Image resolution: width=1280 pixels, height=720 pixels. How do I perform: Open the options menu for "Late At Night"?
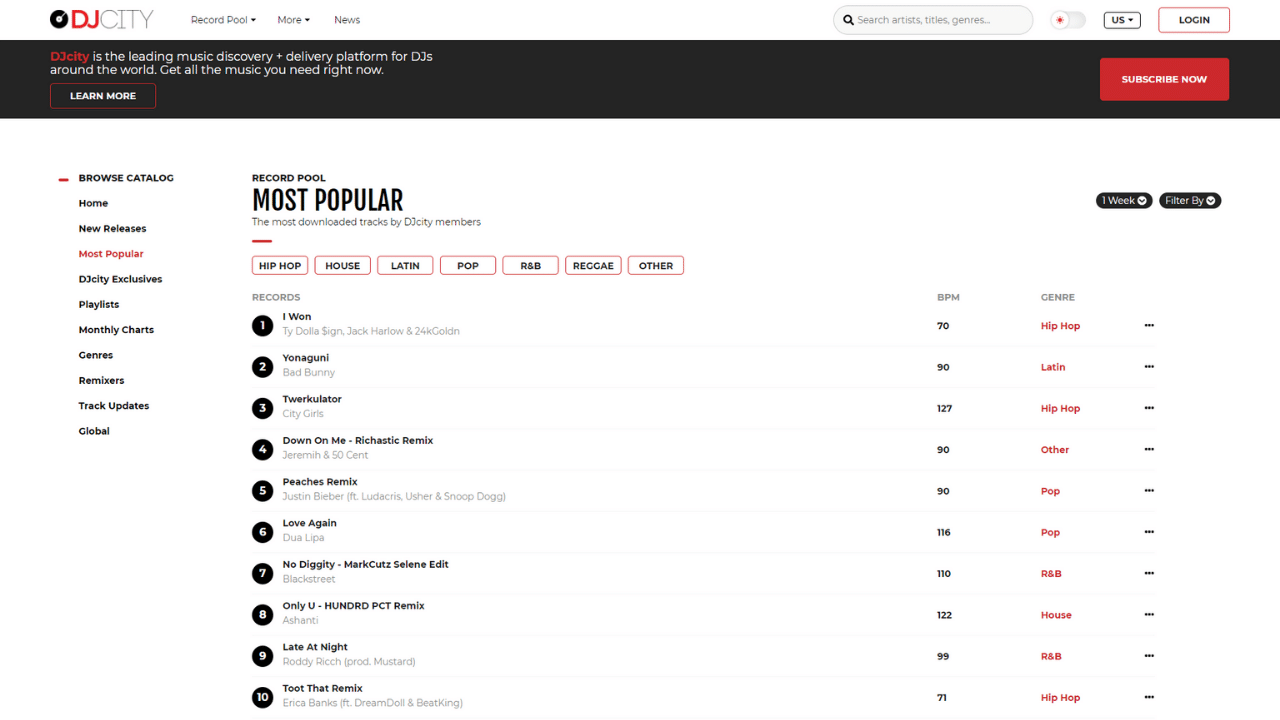pyautogui.click(x=1148, y=655)
